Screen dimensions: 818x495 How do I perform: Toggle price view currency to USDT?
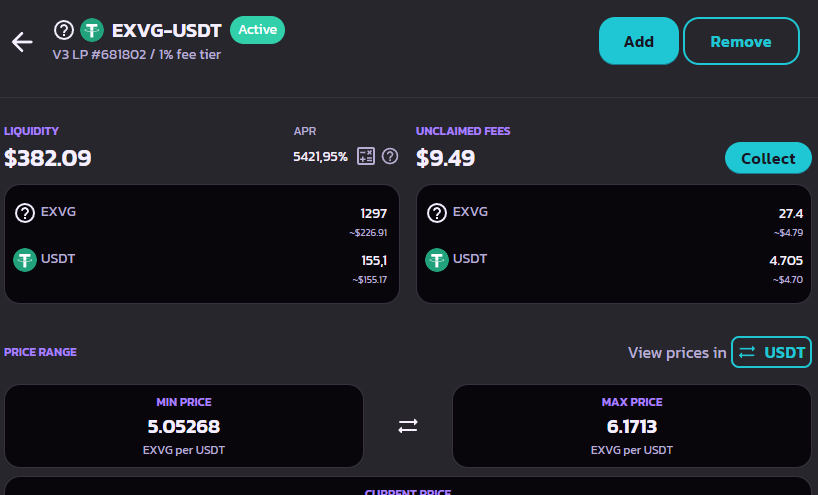[x=771, y=352]
